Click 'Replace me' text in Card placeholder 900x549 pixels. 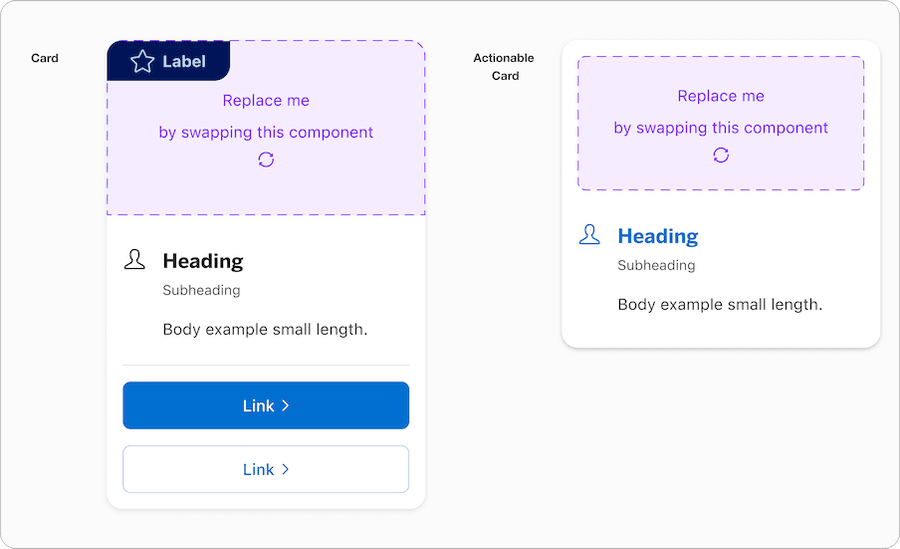(x=266, y=100)
